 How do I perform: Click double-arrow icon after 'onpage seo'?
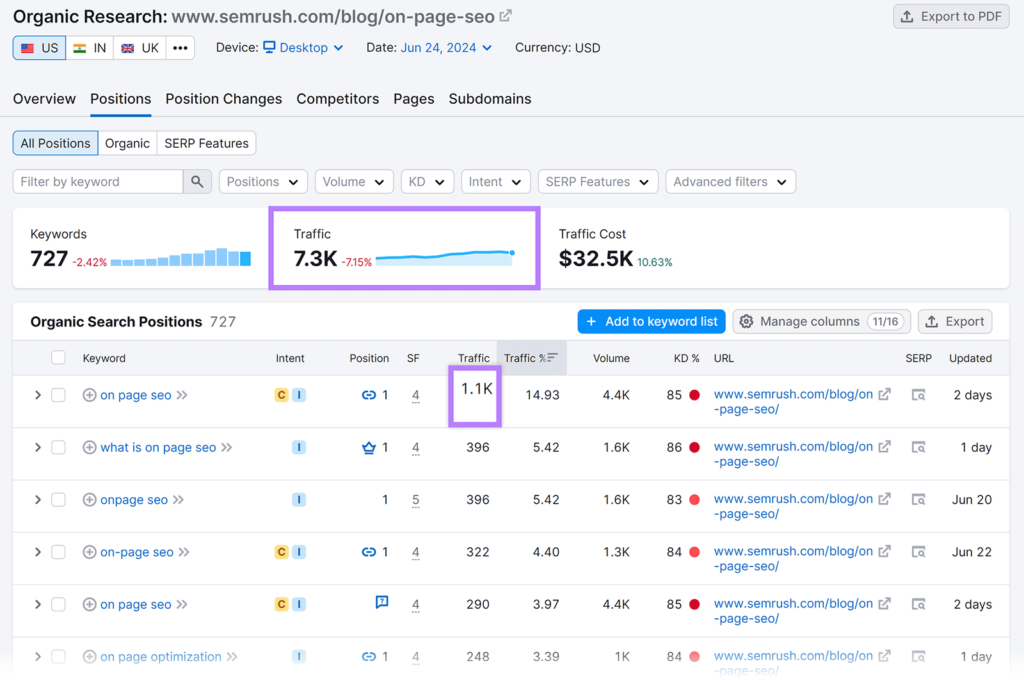178,499
